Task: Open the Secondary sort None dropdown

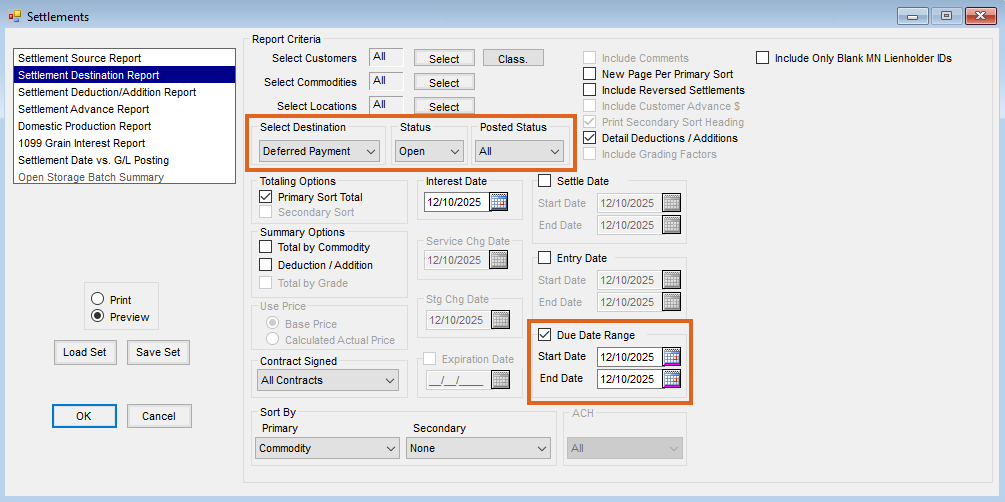Action: 478,448
